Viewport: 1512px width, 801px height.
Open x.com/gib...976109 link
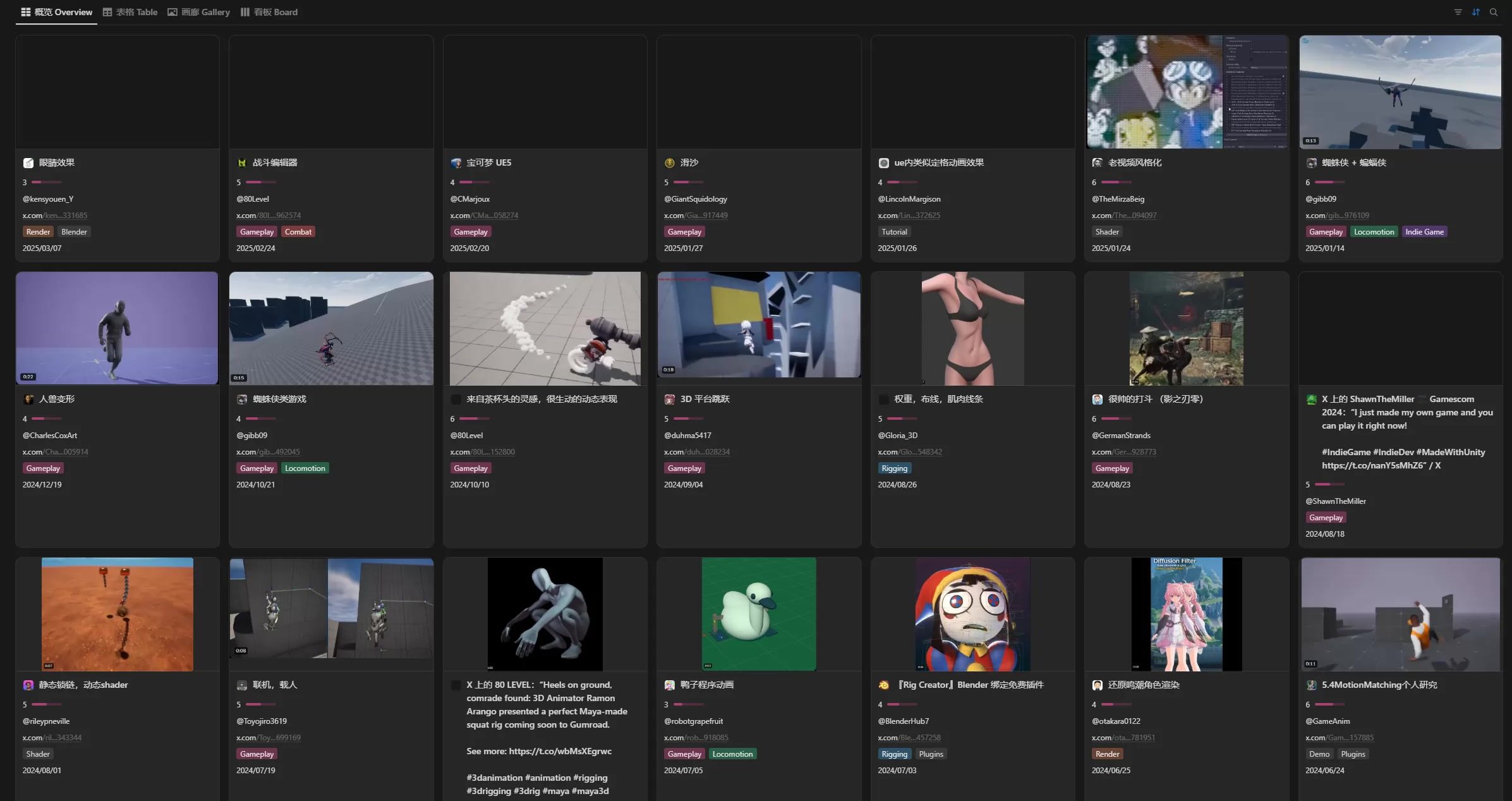pos(1337,216)
